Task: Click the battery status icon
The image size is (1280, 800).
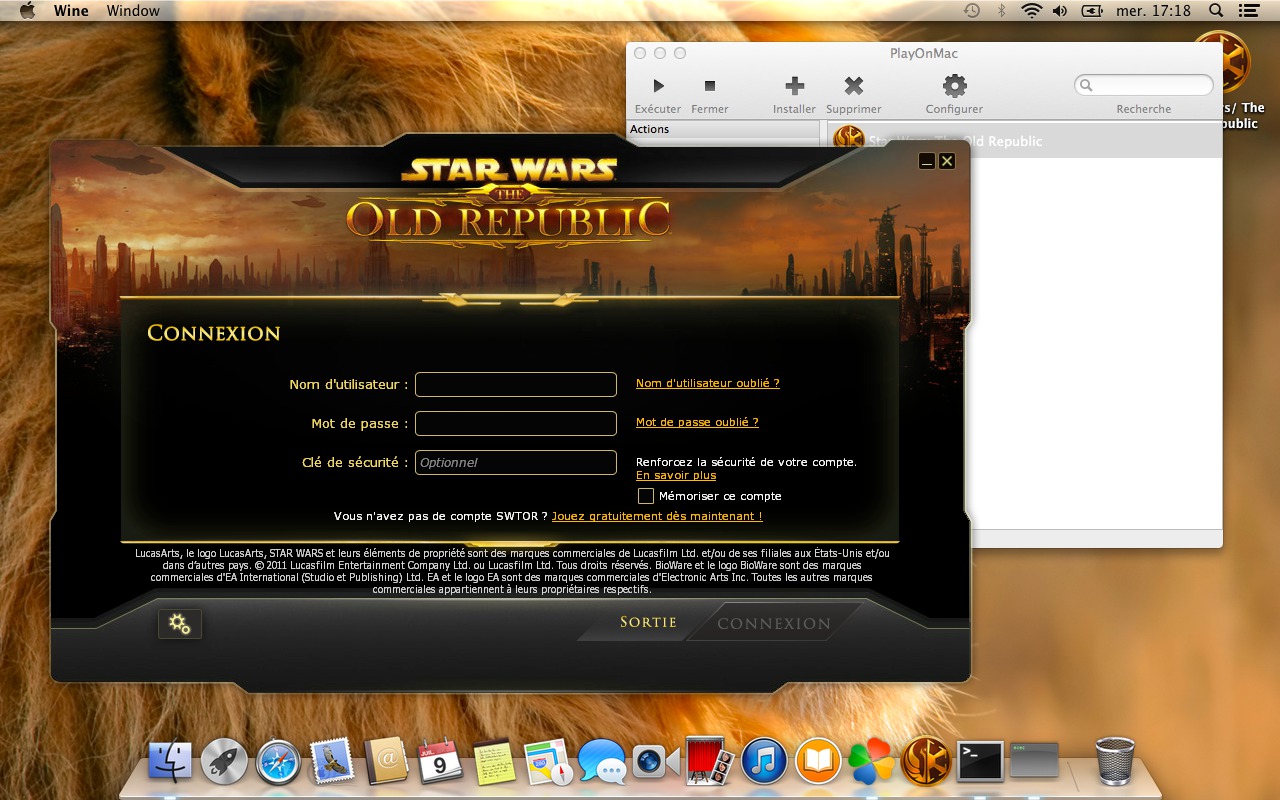Action: [1092, 10]
